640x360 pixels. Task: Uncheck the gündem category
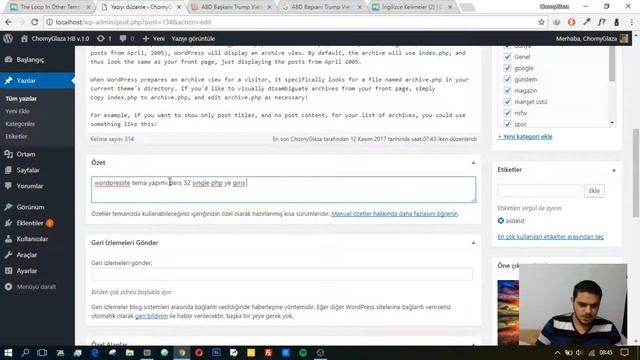pyautogui.click(x=507, y=79)
